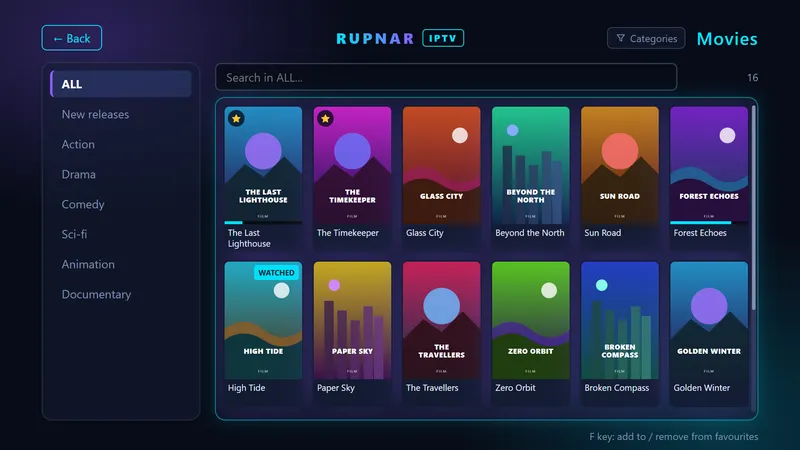This screenshot has width=800, height=450.
Task: Select the Comedy category
Action: click(x=121, y=205)
